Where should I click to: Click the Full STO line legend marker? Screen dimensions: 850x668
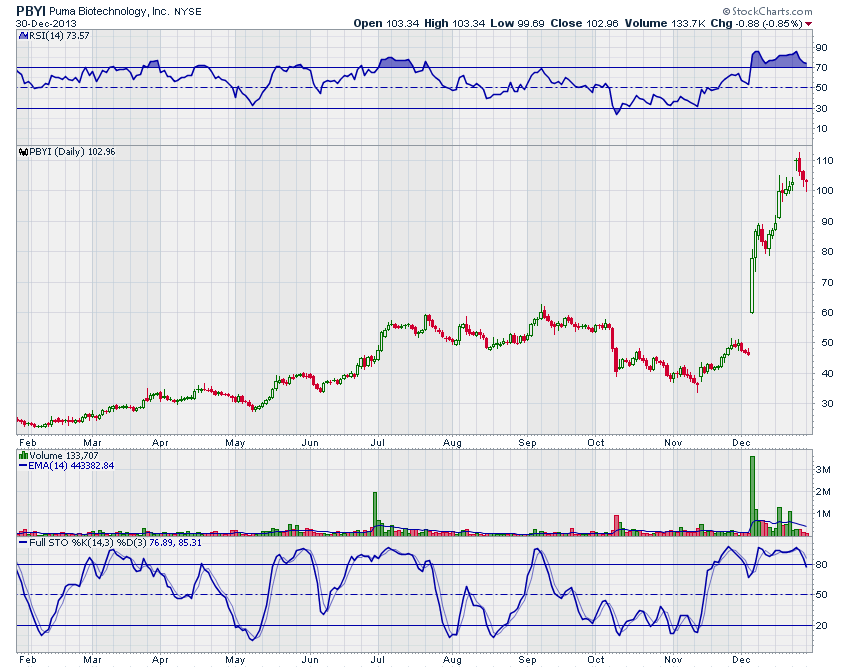pos(21,543)
